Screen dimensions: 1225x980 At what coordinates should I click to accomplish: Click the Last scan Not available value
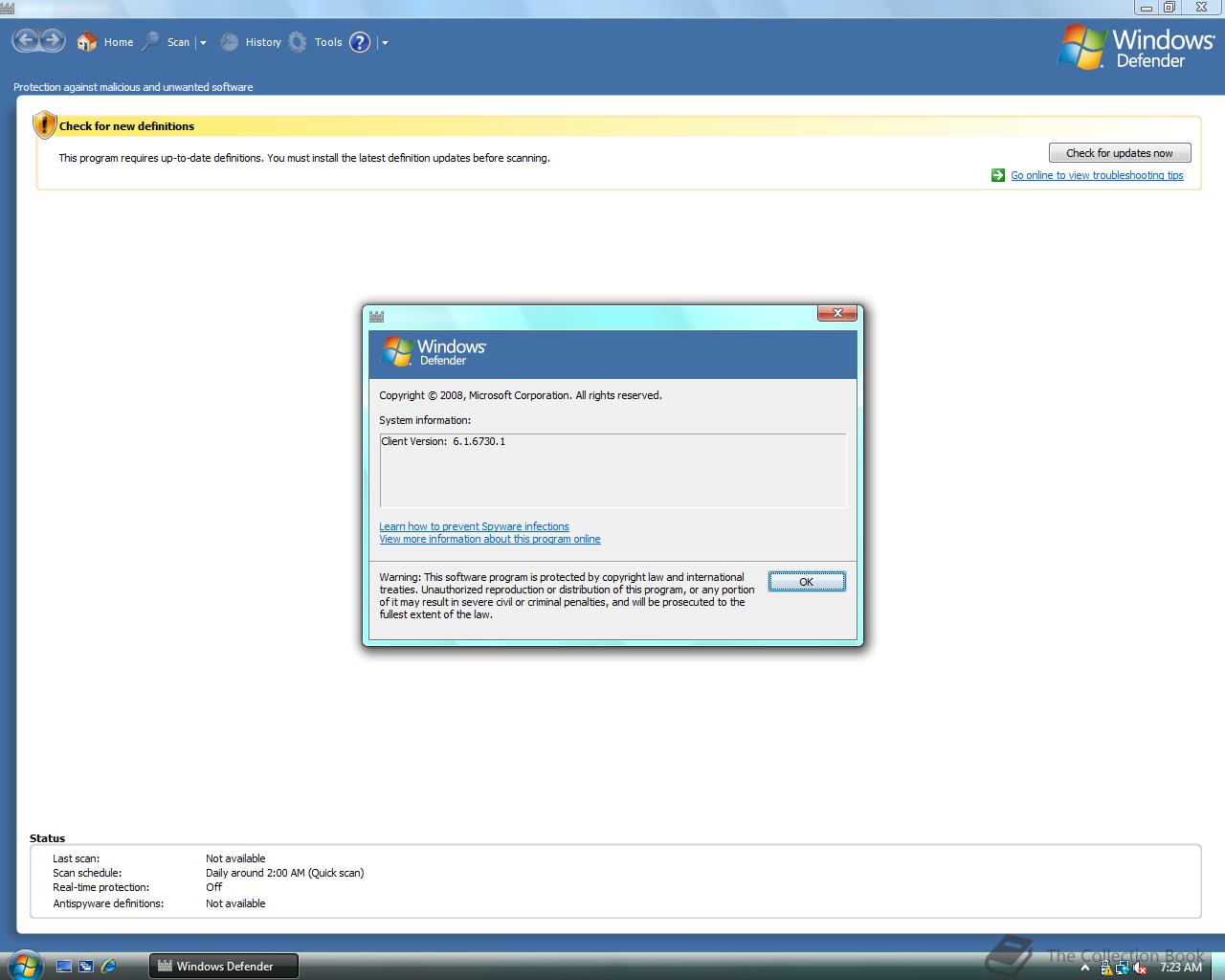(x=235, y=858)
